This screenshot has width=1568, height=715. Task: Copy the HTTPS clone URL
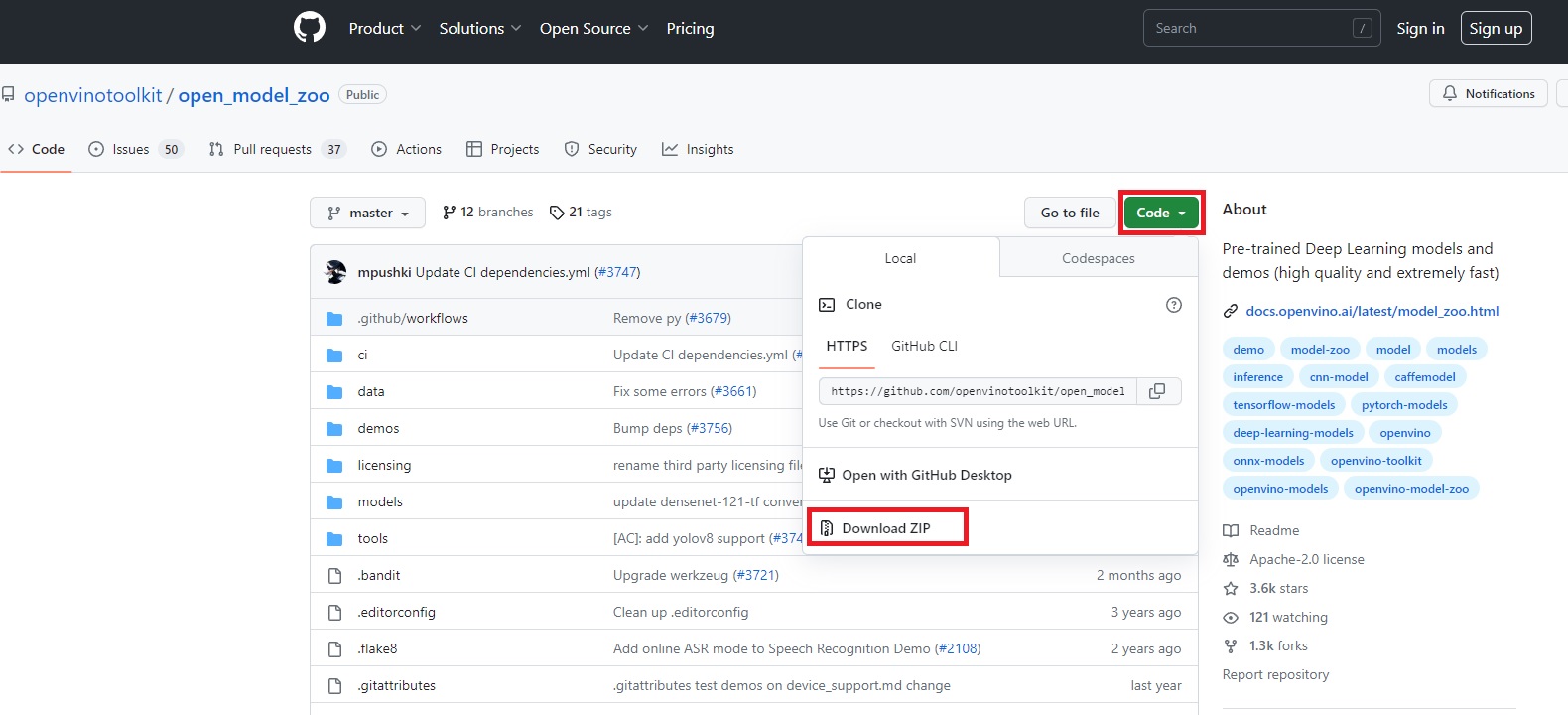pos(1157,391)
